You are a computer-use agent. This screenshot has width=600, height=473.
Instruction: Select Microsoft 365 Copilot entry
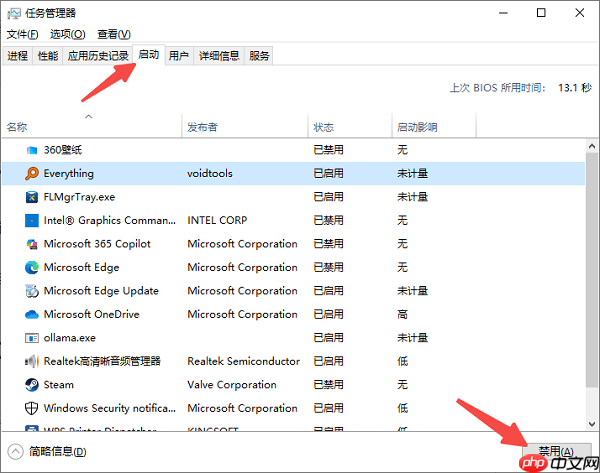[97, 244]
